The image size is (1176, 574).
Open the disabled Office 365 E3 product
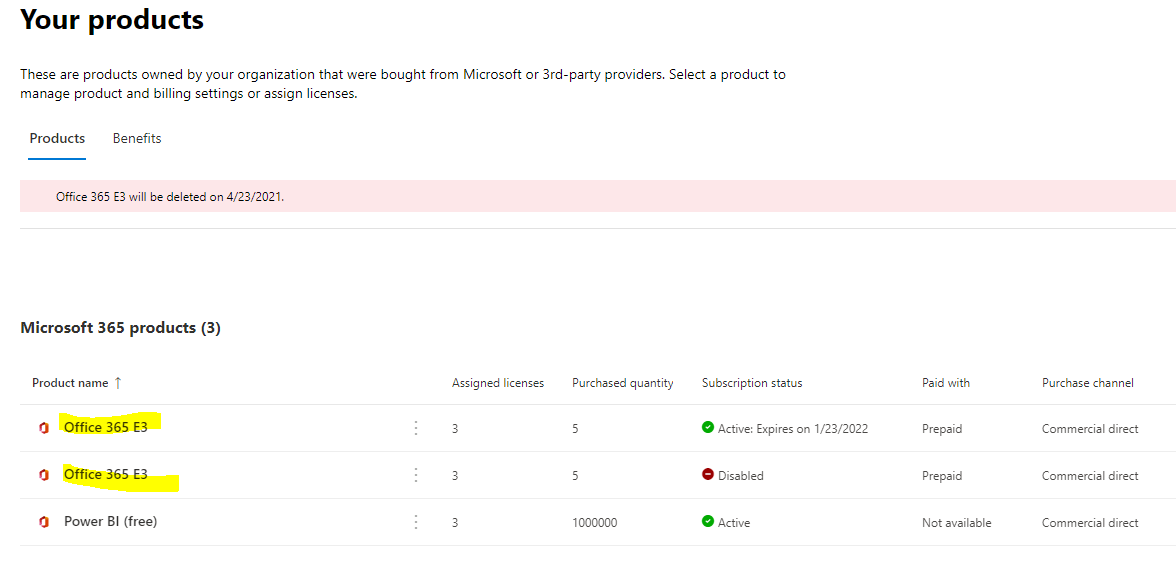tap(105, 474)
